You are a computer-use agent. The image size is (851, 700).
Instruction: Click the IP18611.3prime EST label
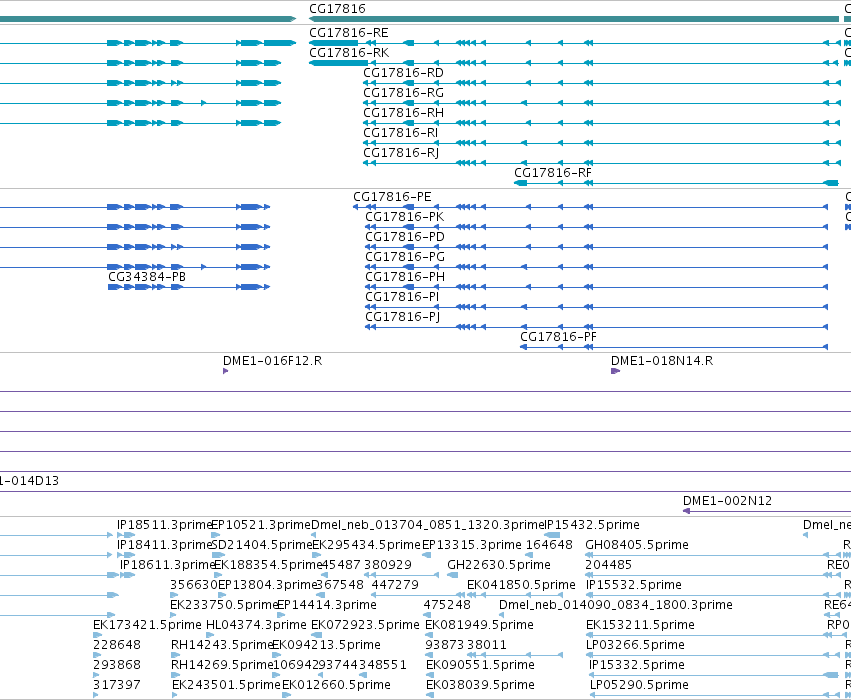pyautogui.click(x=167, y=565)
